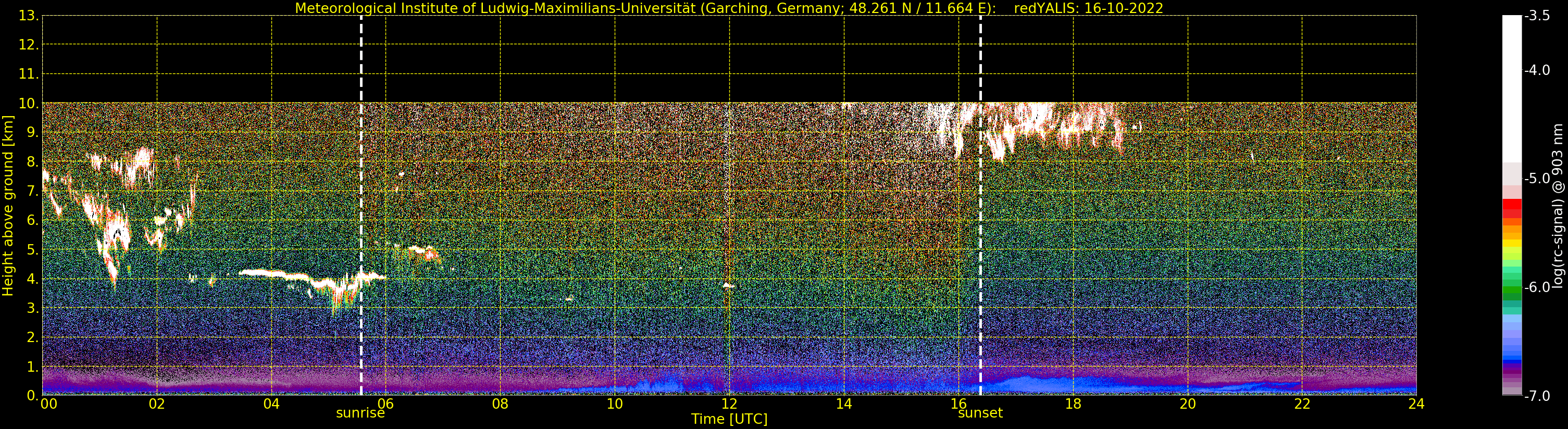
Task: Click the 'Height above ground [km]' axis label
Action: click(8, 206)
